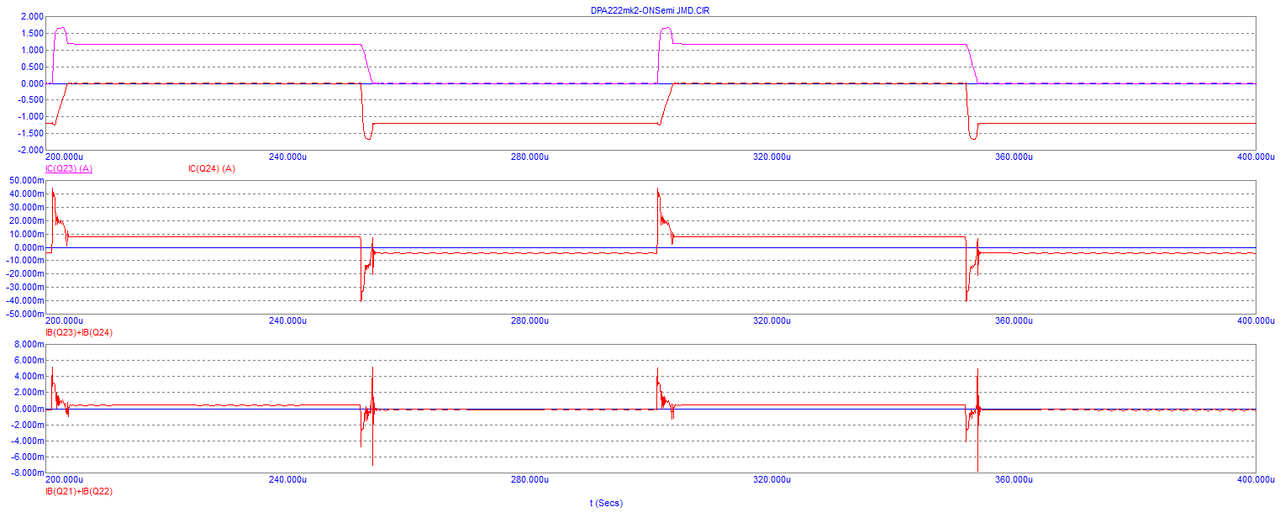1280x519 pixels.
Task: Click 360.000u in the top collector-current plot
Action: (x=1013, y=157)
